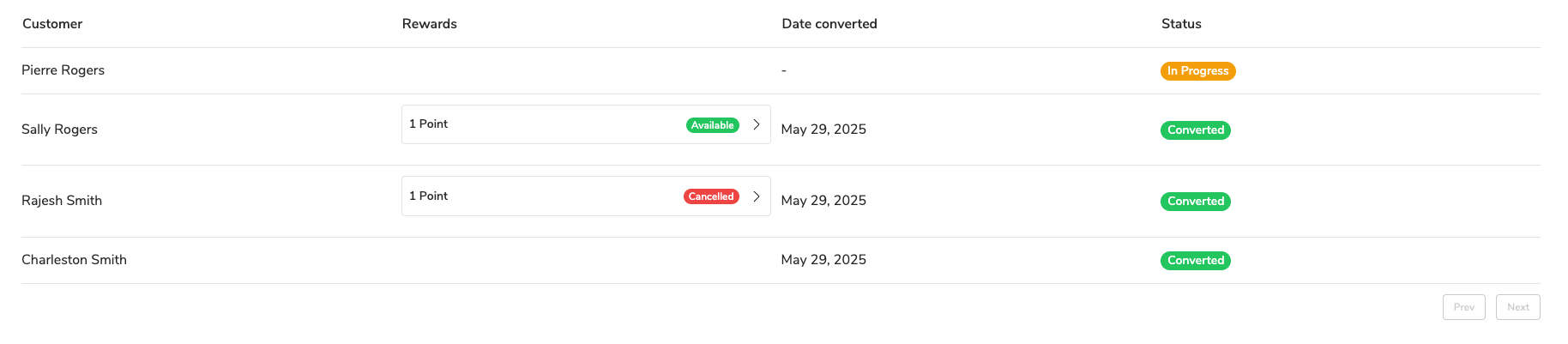Click the Date converted column header
Viewport: 1568px width, 344px height.
(x=829, y=24)
